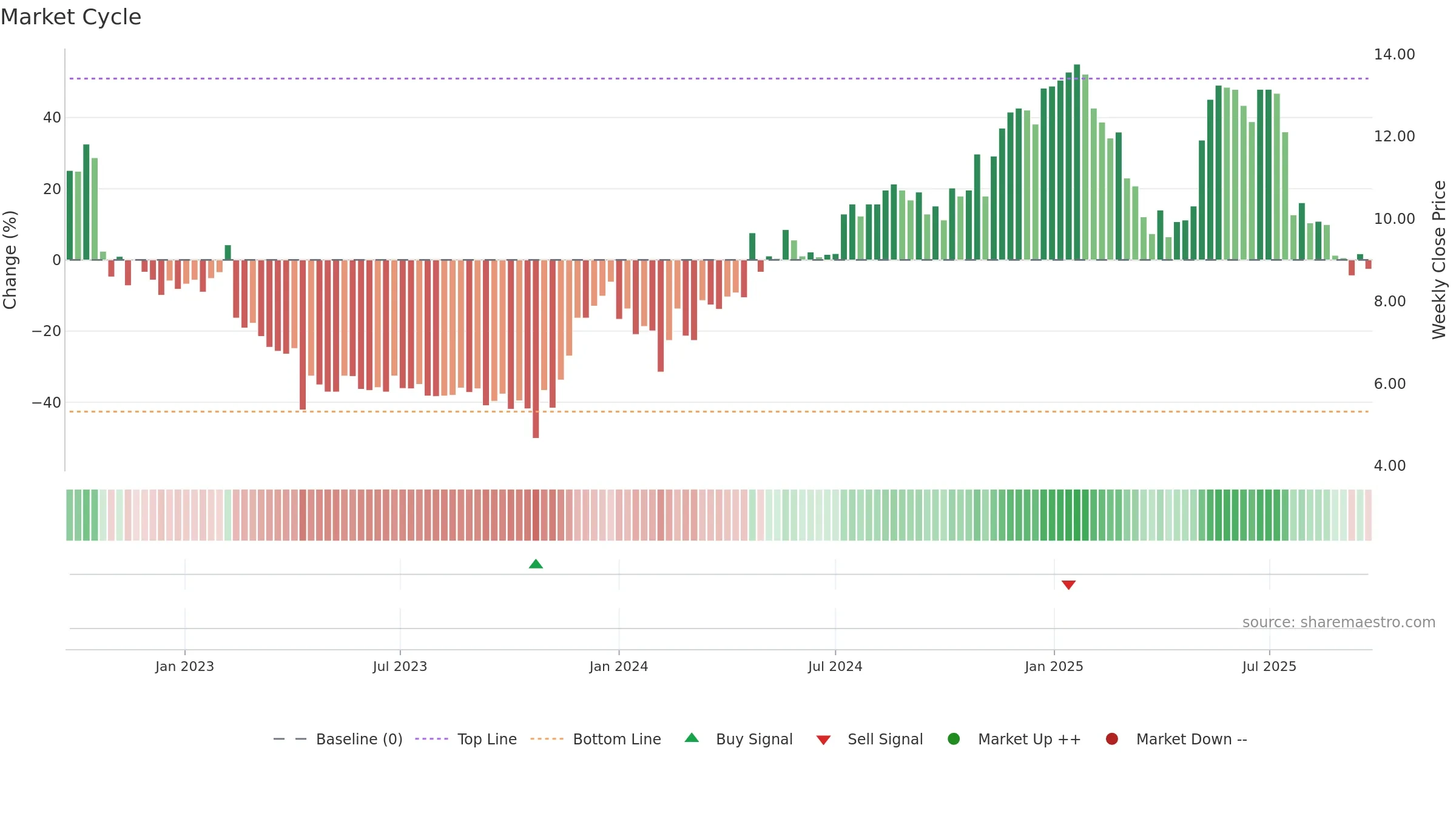Click the 12.00 price axis label
Screen dimensions: 1456x819
pyautogui.click(x=1394, y=136)
